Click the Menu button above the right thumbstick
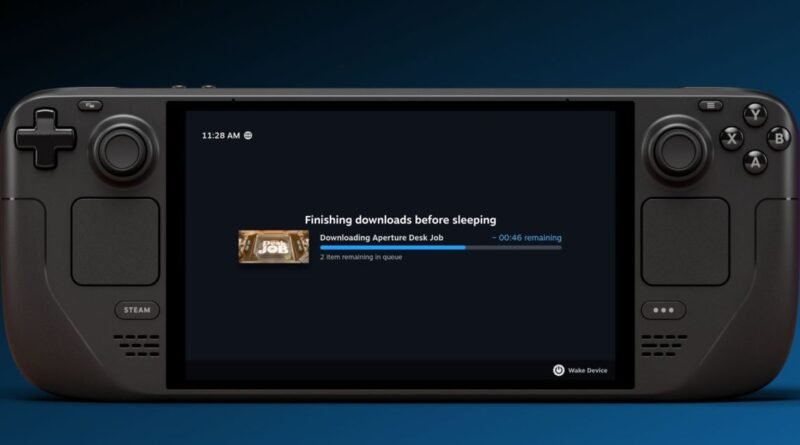This screenshot has width=800, height=445. click(710, 106)
